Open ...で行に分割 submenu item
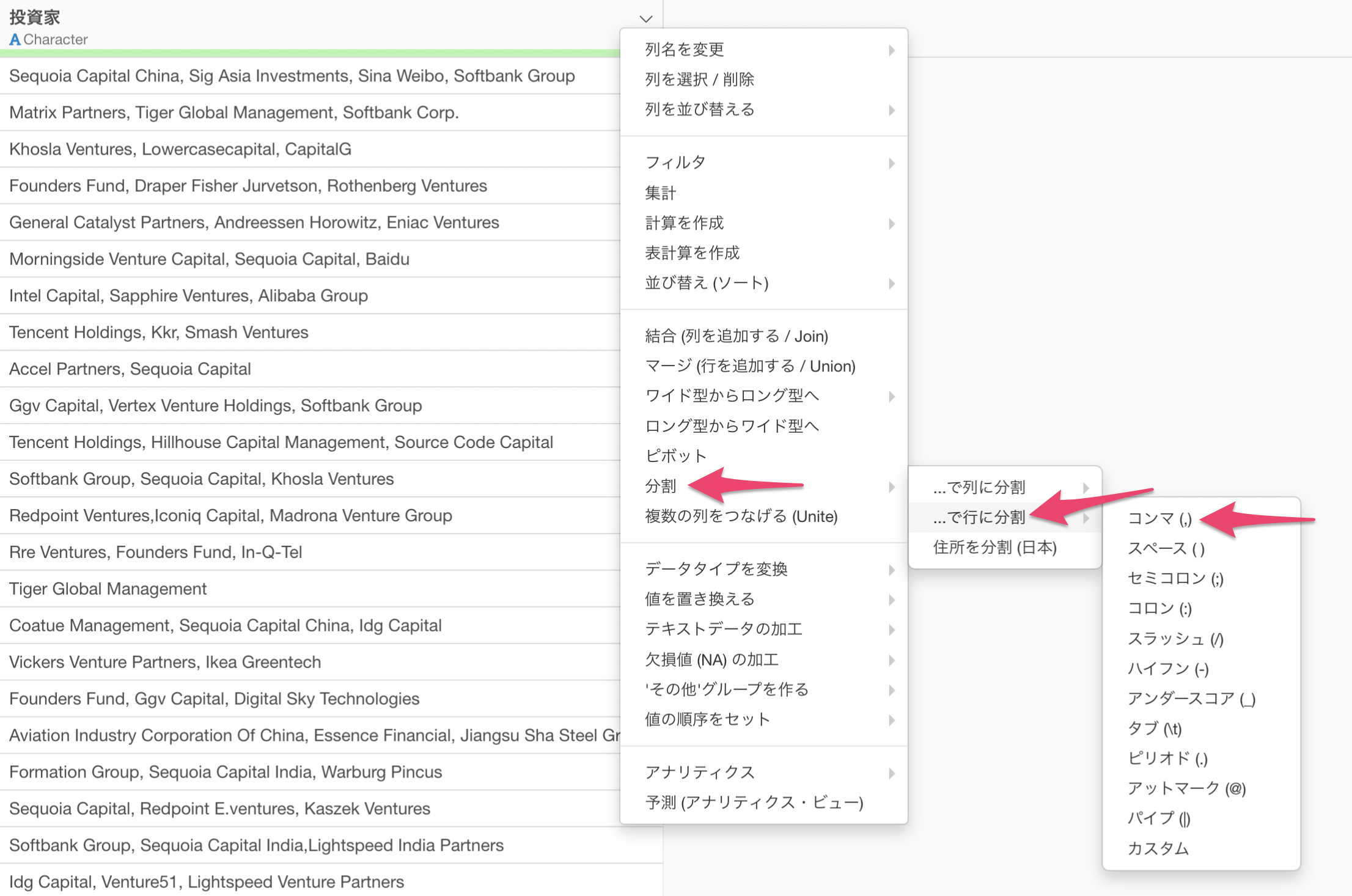The width and height of the screenshot is (1352, 896). tap(1005, 518)
